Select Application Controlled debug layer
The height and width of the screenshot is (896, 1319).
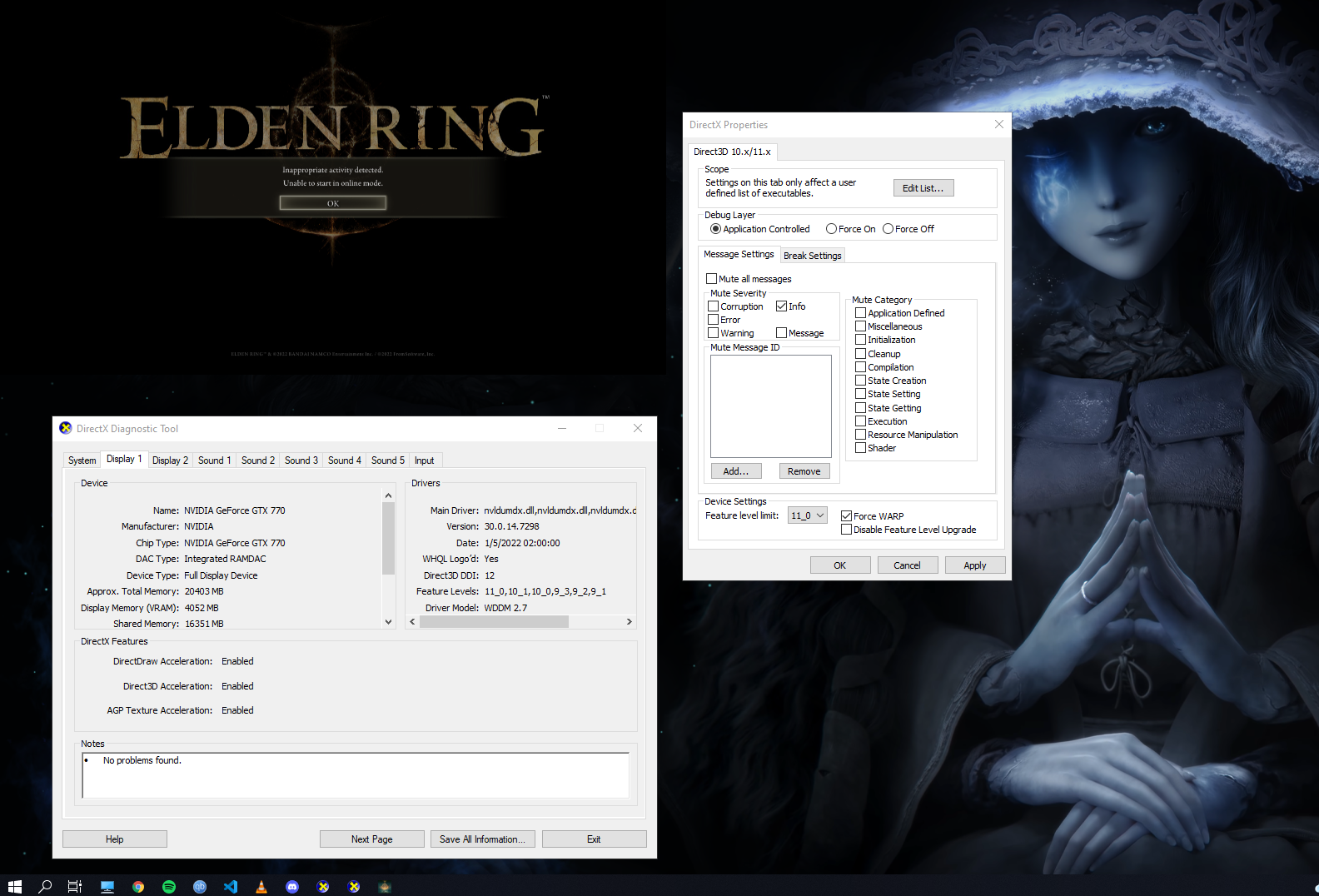coord(715,229)
